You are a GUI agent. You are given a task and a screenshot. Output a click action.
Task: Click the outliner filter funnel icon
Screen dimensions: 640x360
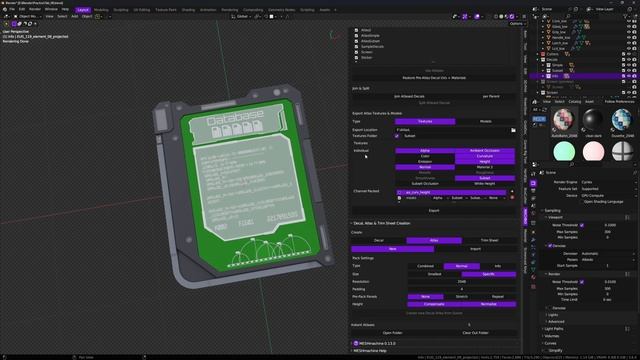(x=625, y=16)
